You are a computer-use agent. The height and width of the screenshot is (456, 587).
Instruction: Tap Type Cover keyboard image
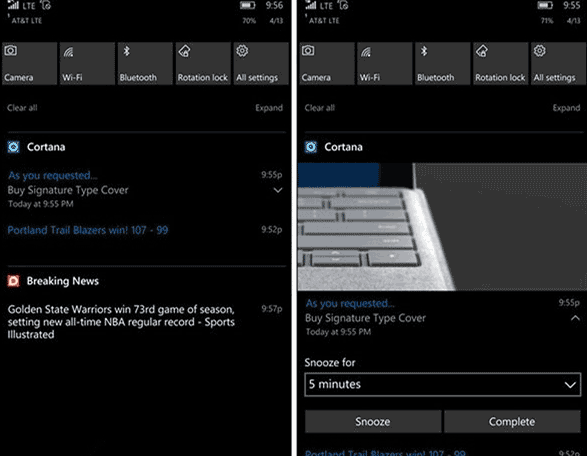pyautogui.click(x=442, y=227)
